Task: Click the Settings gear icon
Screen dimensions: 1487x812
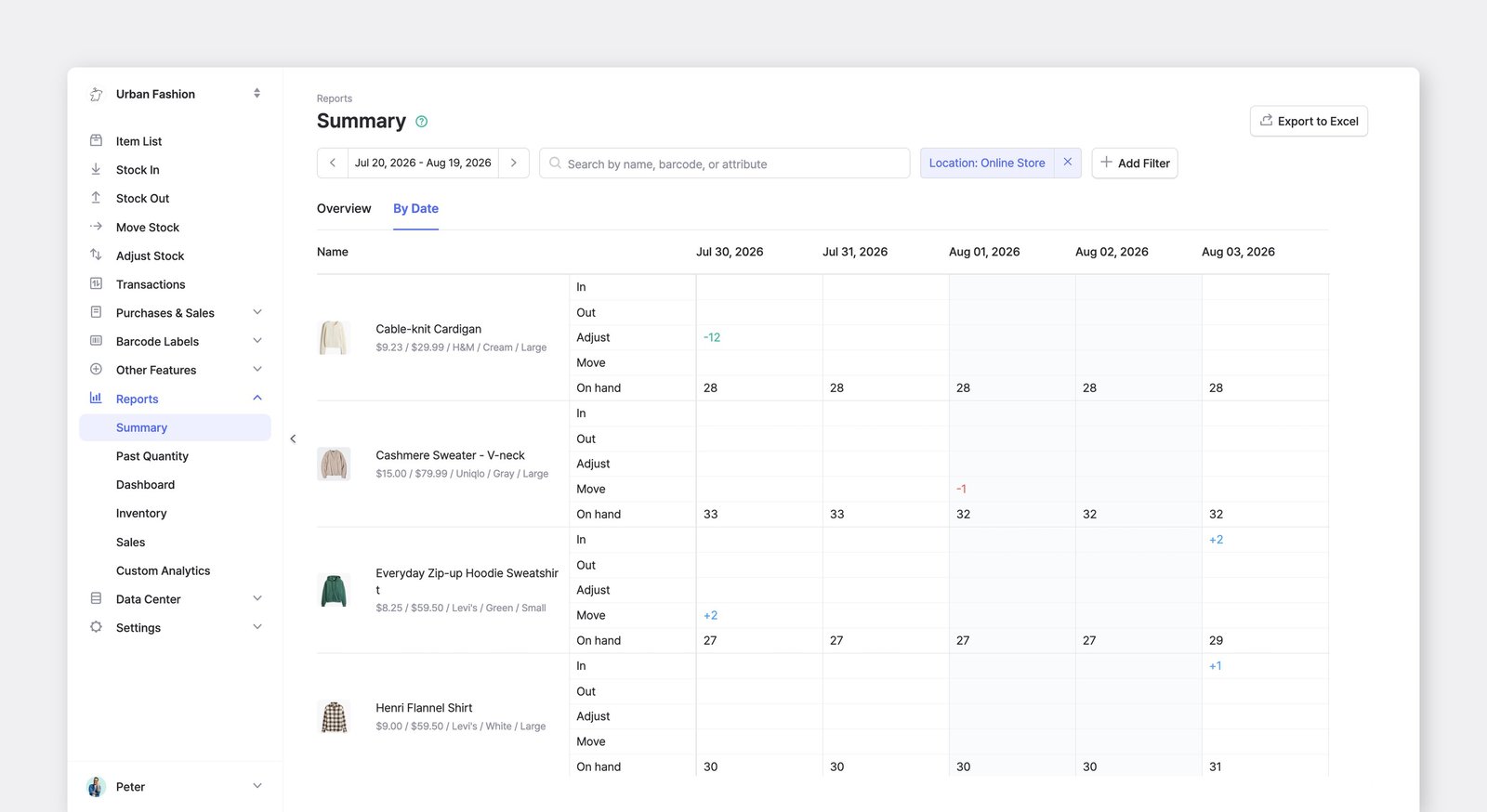Action: [96, 627]
